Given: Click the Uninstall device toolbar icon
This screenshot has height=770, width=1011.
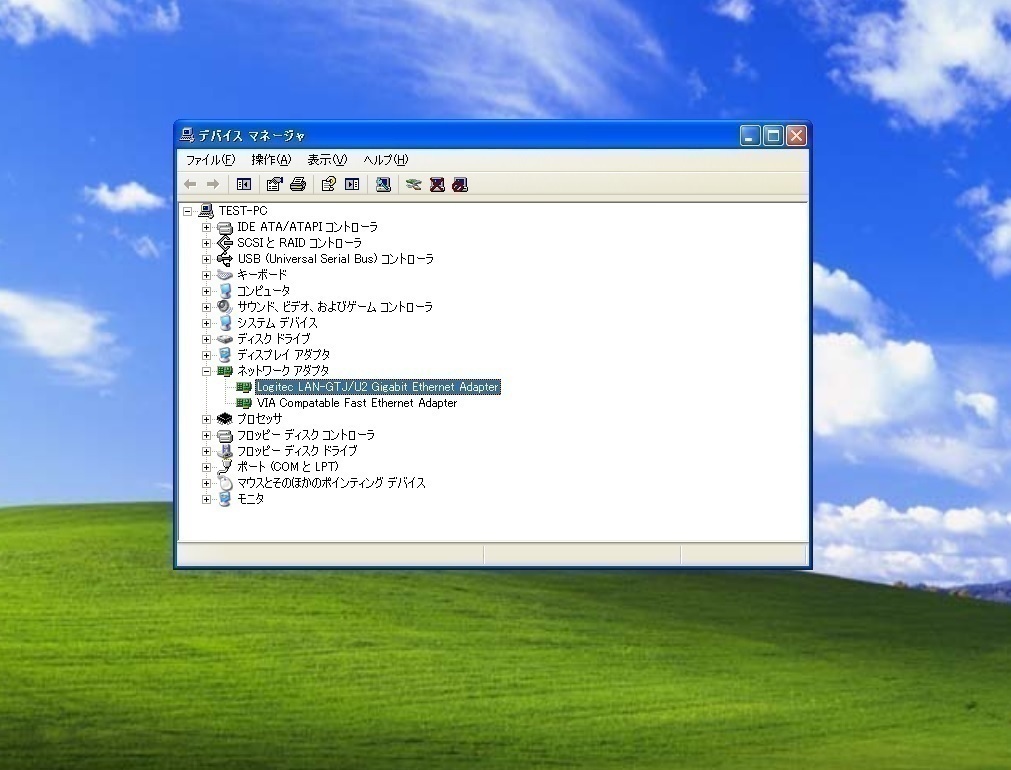Looking at the screenshot, I should pyautogui.click(x=437, y=184).
